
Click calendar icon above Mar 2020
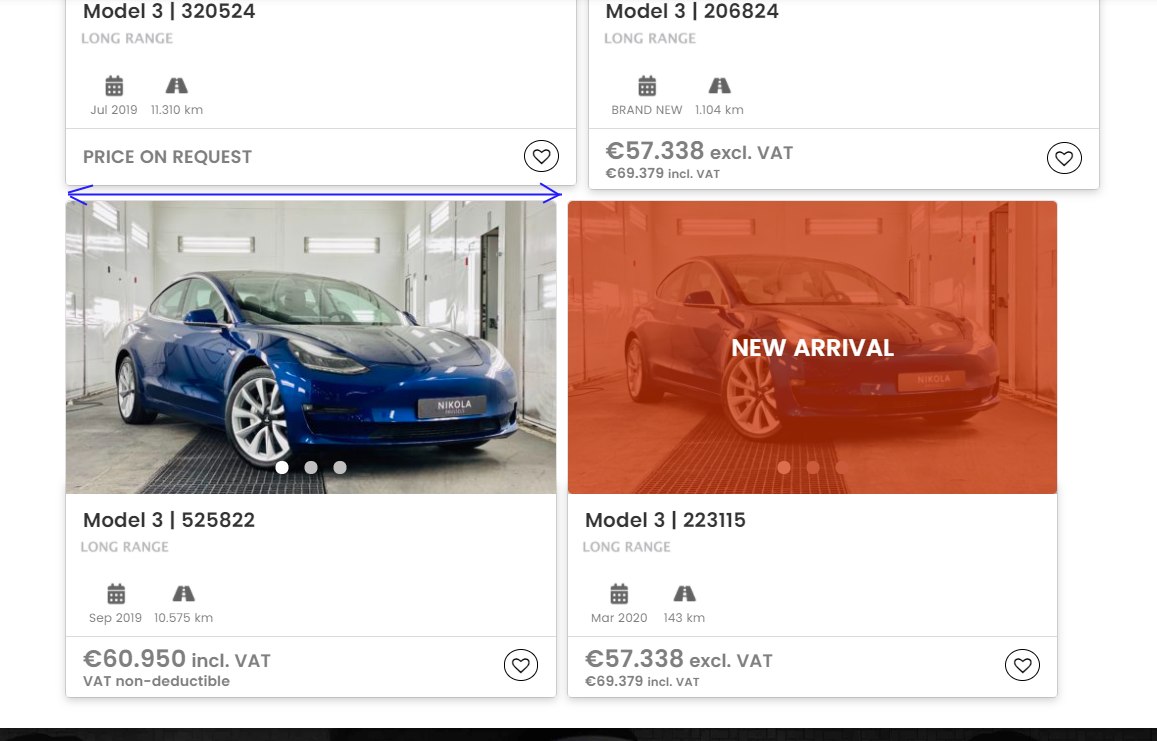(x=619, y=593)
